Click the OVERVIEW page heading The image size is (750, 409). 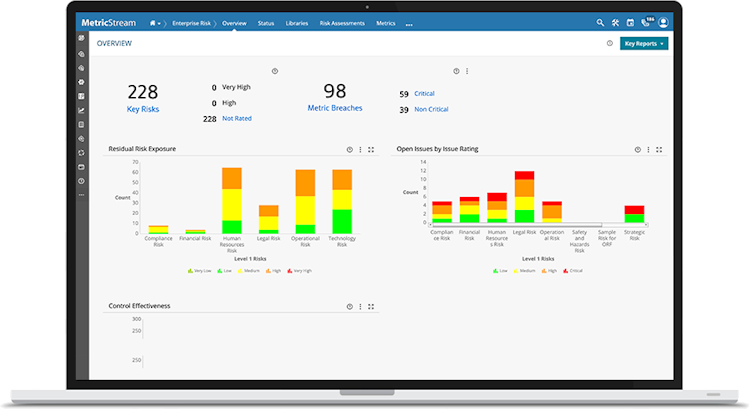pos(114,43)
